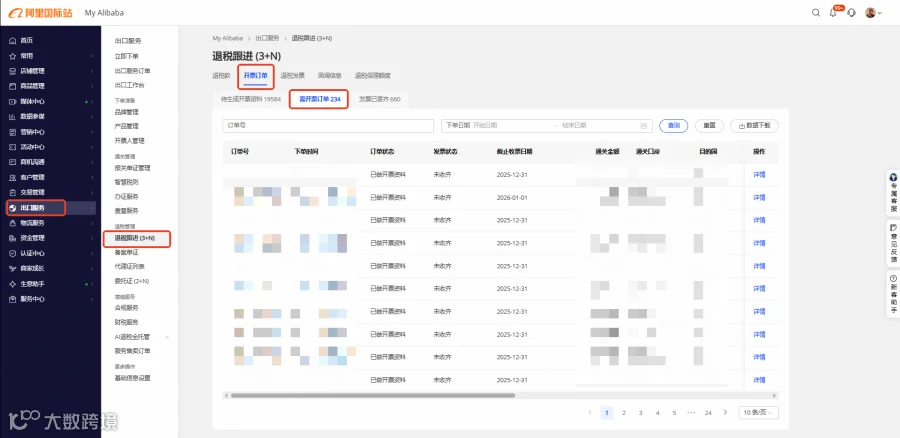Click the 媒体中心 icon in sidebar
Screen dimensions: 900x438
(x=13, y=102)
